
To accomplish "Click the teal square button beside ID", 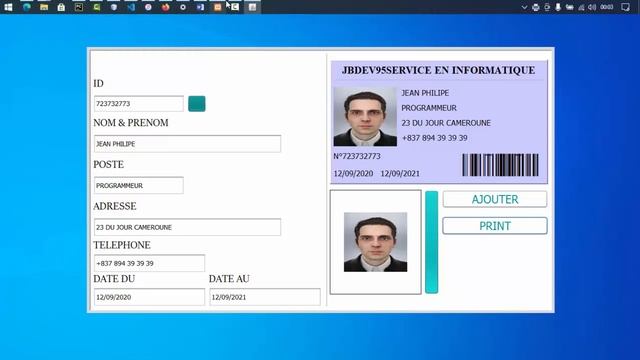I will coord(197,104).
